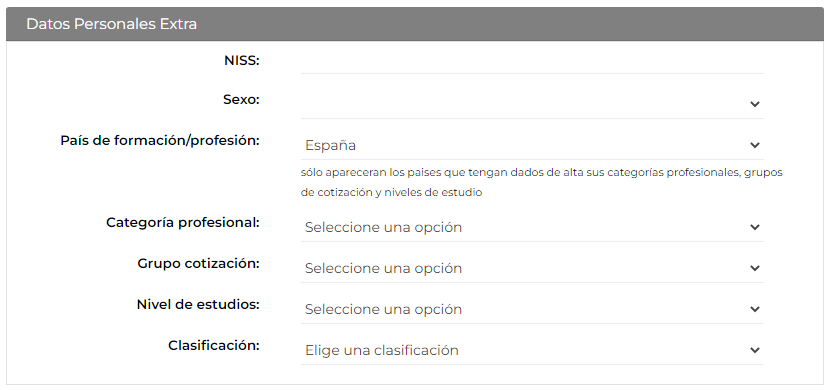Expand the Grupo cotización 'Seleccione una opción' dropdown

532,268
